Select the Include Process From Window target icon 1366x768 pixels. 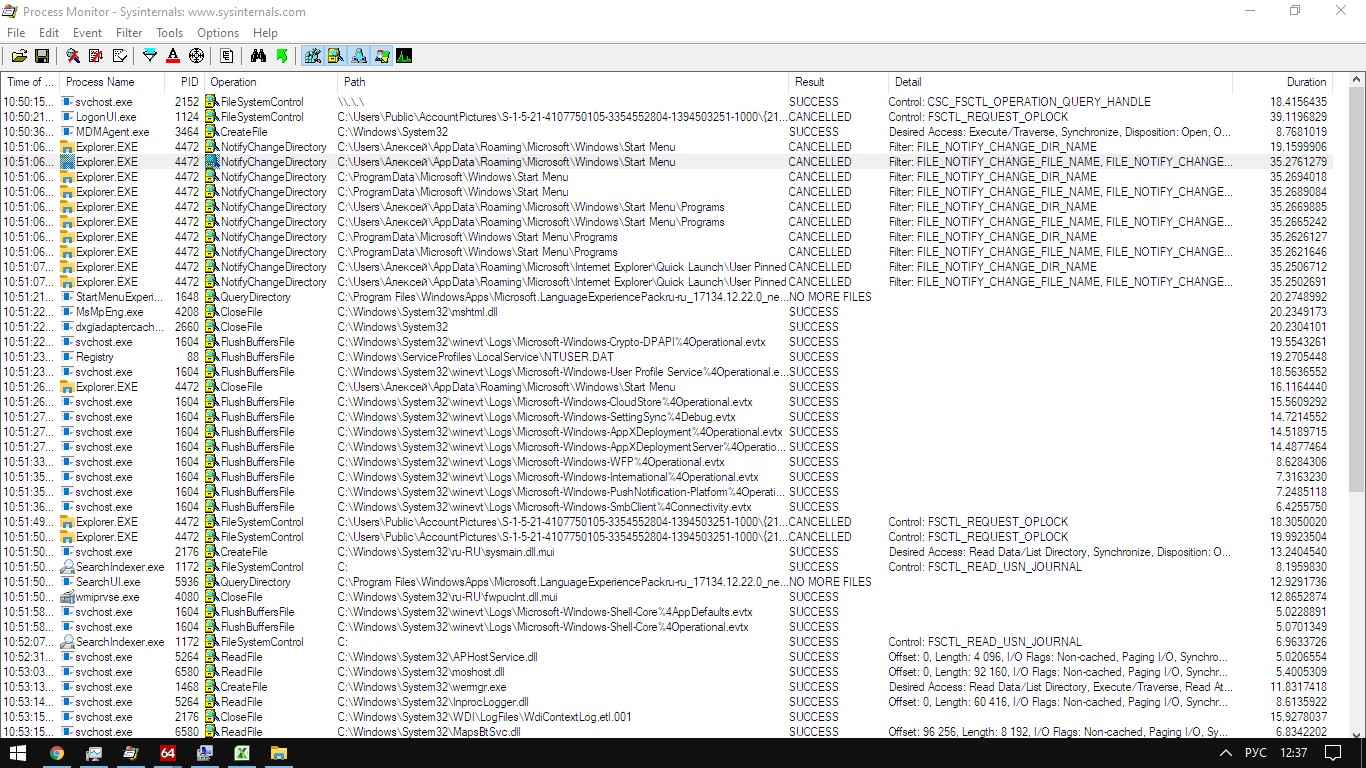196,56
